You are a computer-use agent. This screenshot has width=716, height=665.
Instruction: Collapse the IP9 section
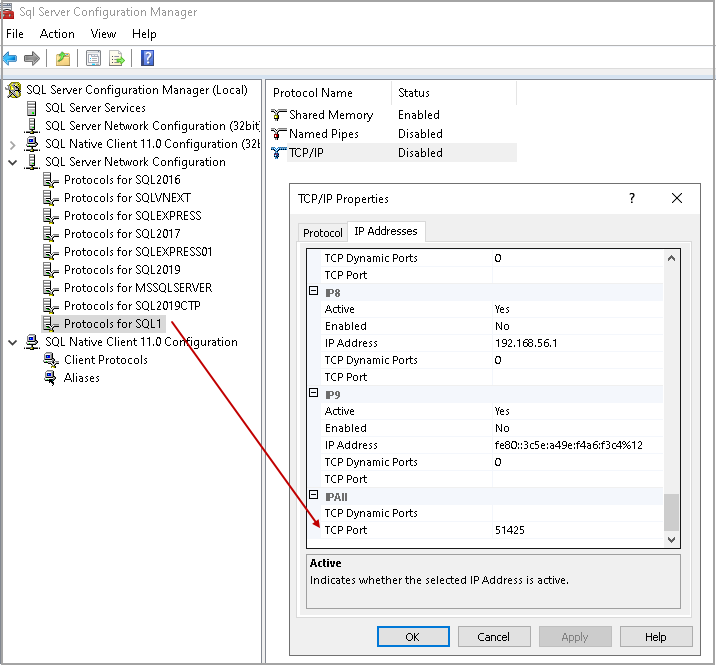[313, 393]
